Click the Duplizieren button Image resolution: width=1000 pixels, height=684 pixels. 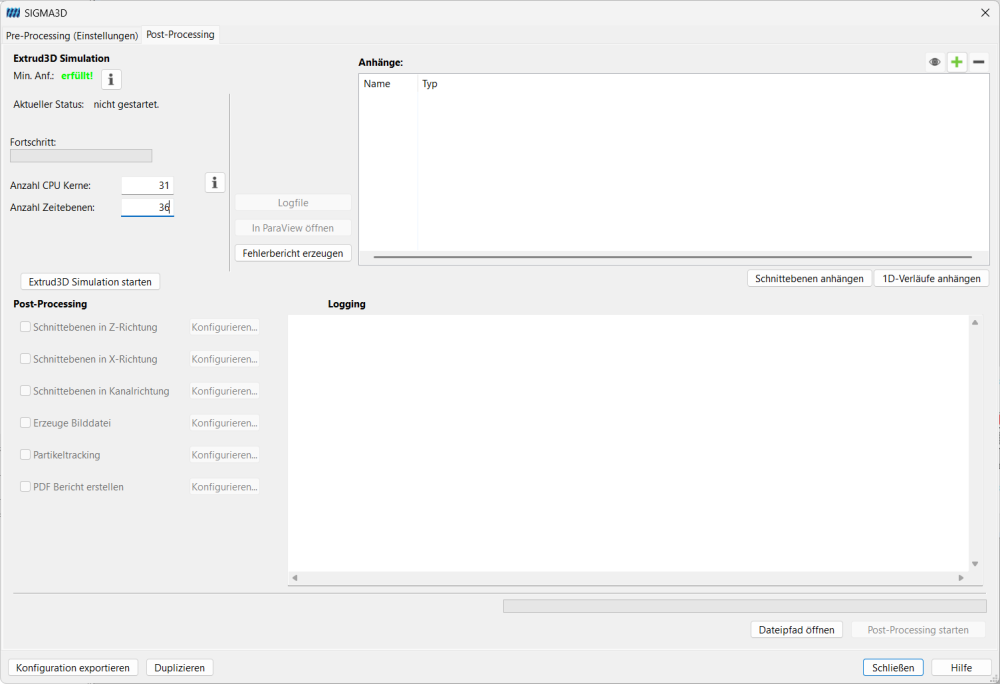coord(180,667)
